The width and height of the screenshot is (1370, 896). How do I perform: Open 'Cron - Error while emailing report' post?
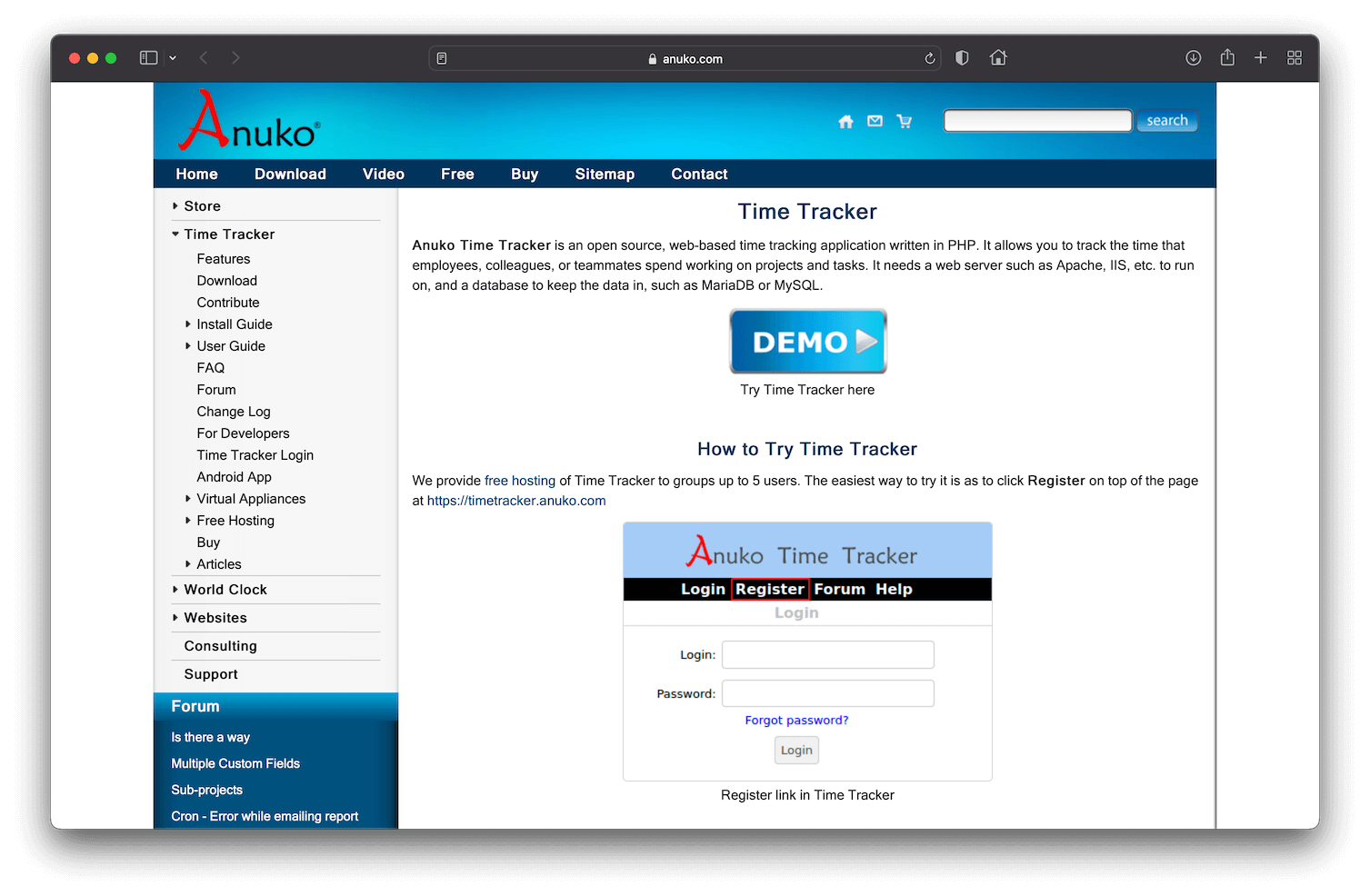click(x=265, y=817)
